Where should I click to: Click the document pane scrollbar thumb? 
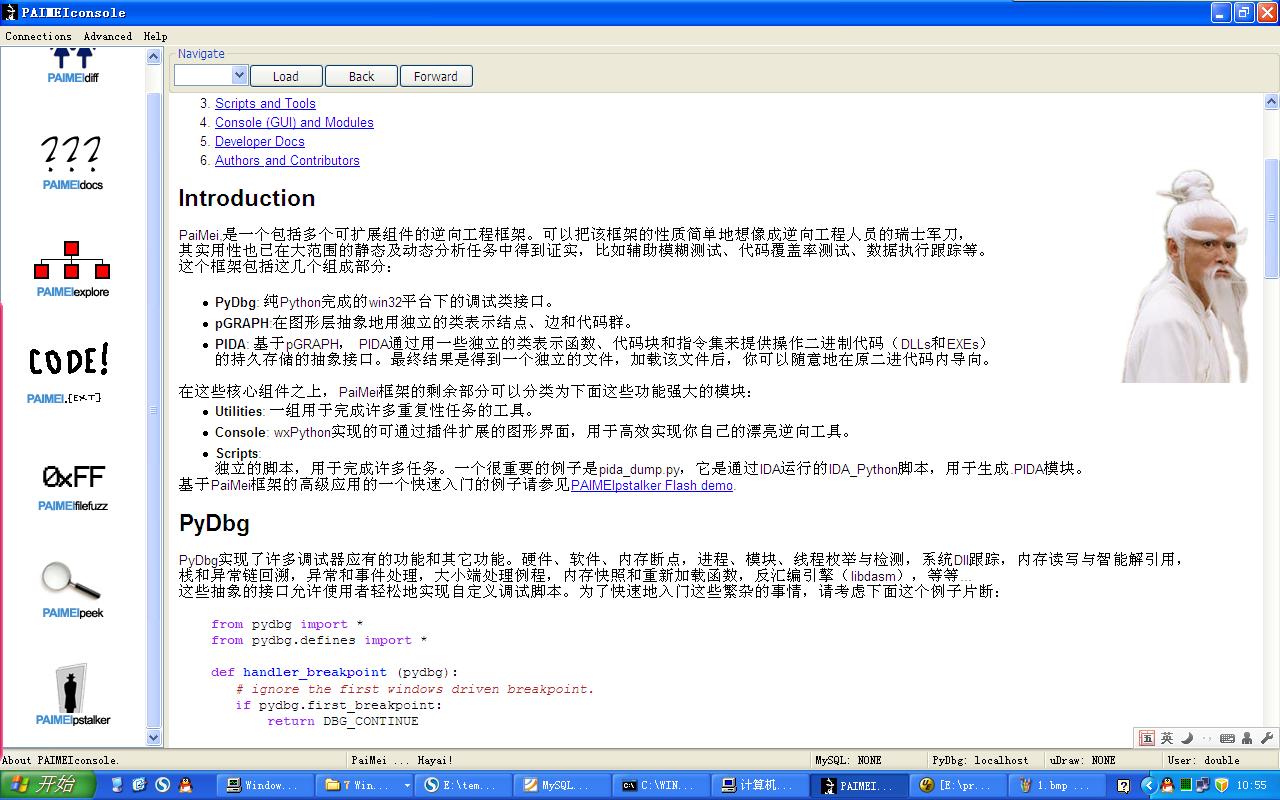point(1272,218)
